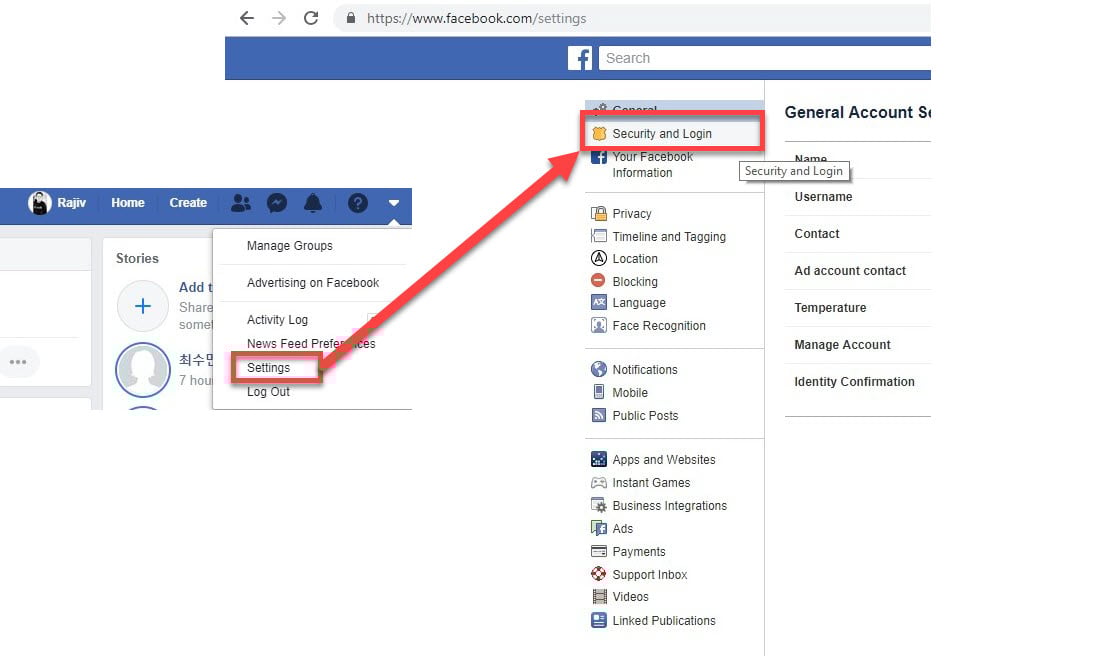Click the browser forward arrow
Image resolution: width=1112 pixels, height=656 pixels.
click(x=279, y=18)
